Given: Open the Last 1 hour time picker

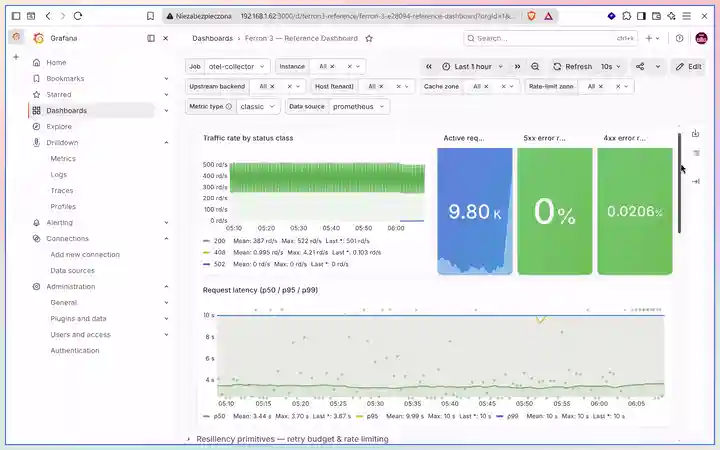Looking at the screenshot, I should coord(472,67).
